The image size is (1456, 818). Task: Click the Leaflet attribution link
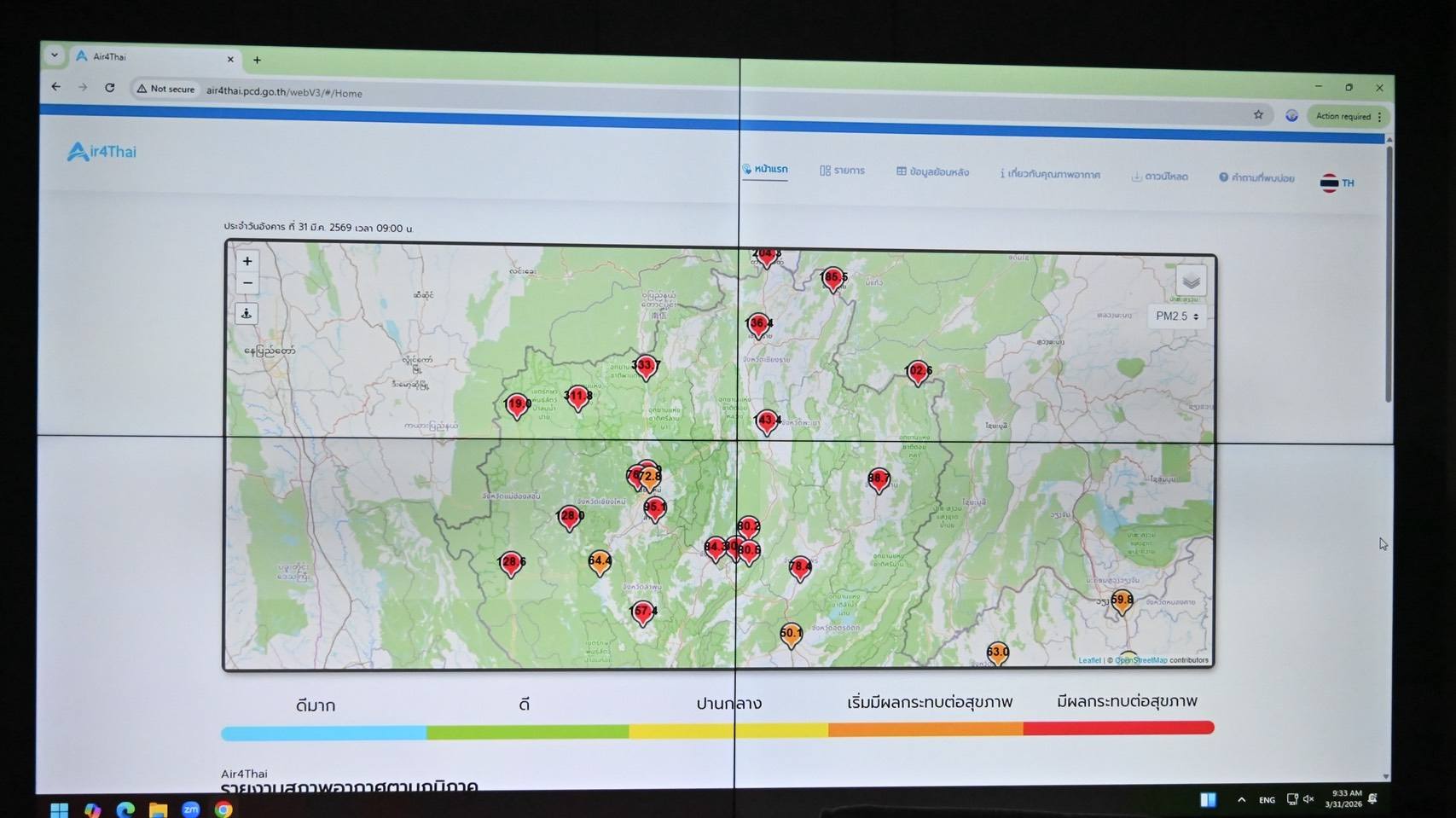(x=1088, y=660)
